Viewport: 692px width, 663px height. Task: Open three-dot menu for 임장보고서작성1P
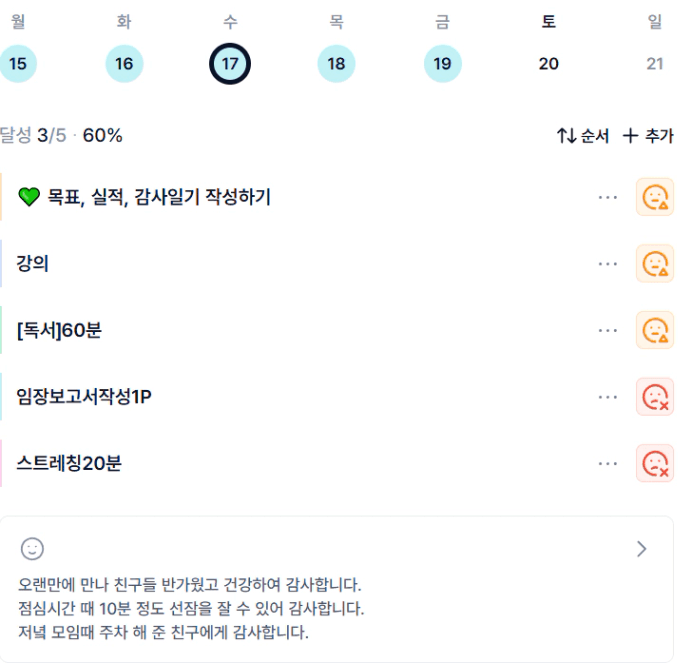click(x=608, y=397)
